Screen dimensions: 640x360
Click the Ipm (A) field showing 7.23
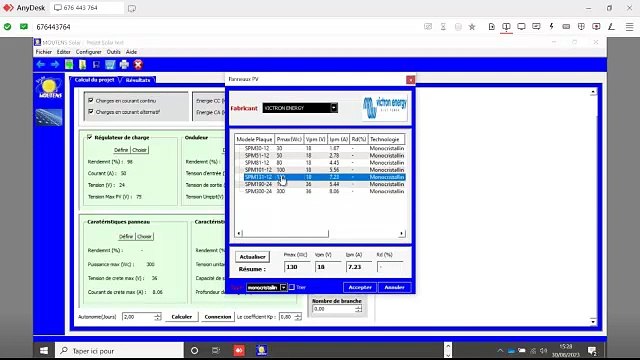(x=359, y=267)
